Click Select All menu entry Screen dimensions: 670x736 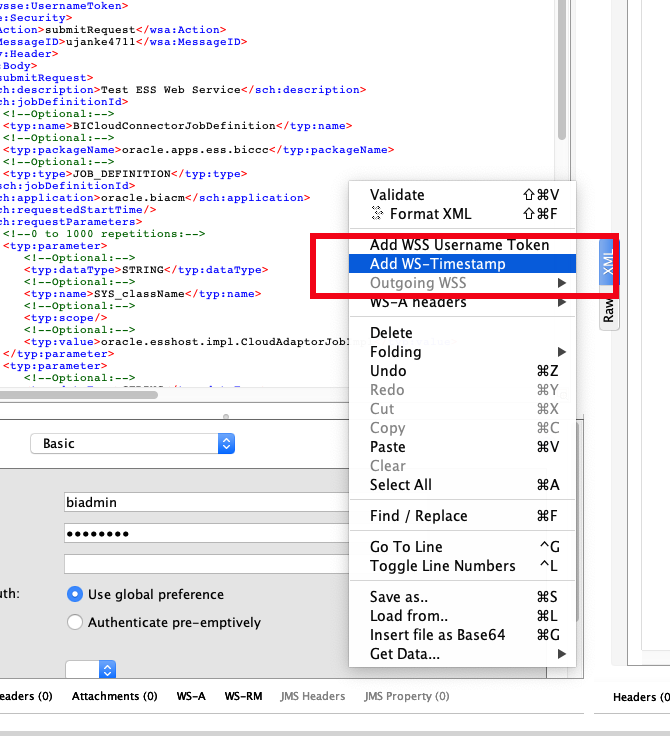point(462,485)
